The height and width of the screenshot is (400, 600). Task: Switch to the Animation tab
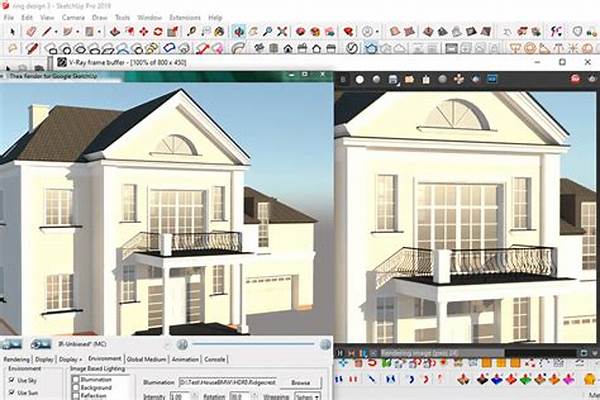tap(185, 358)
